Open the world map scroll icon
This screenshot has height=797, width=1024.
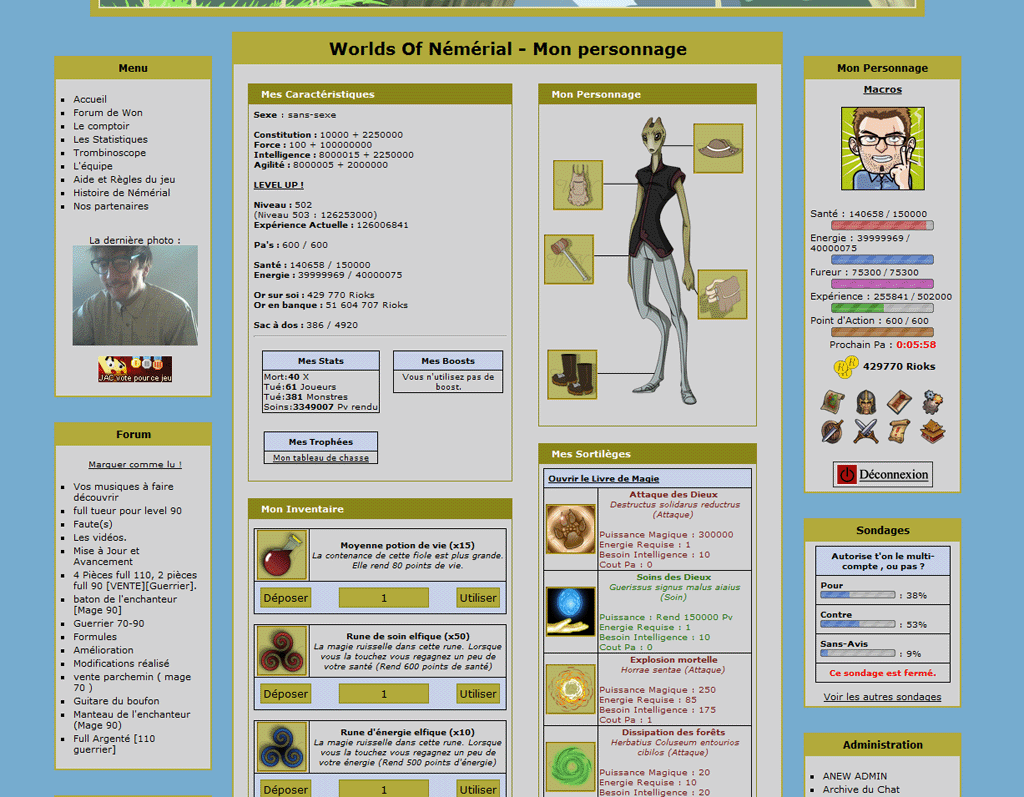click(x=833, y=402)
